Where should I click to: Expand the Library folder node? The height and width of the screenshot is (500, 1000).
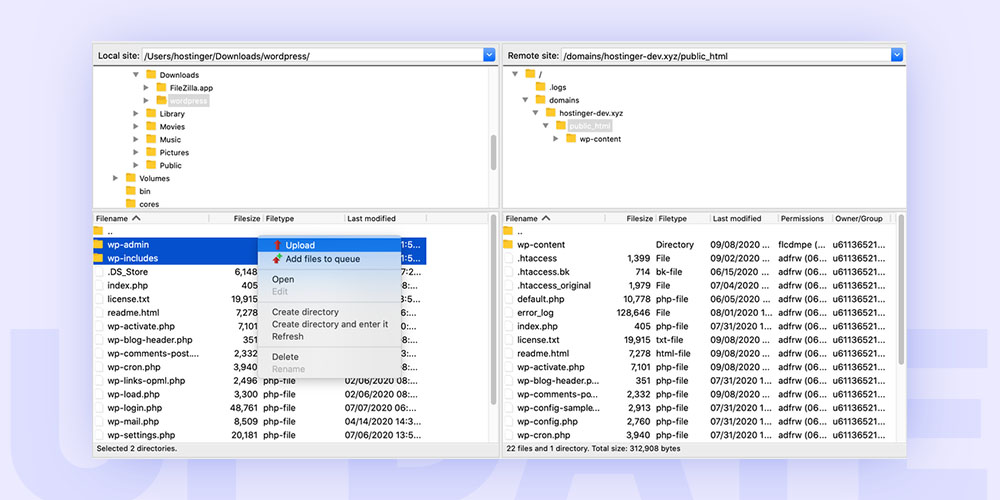136,114
